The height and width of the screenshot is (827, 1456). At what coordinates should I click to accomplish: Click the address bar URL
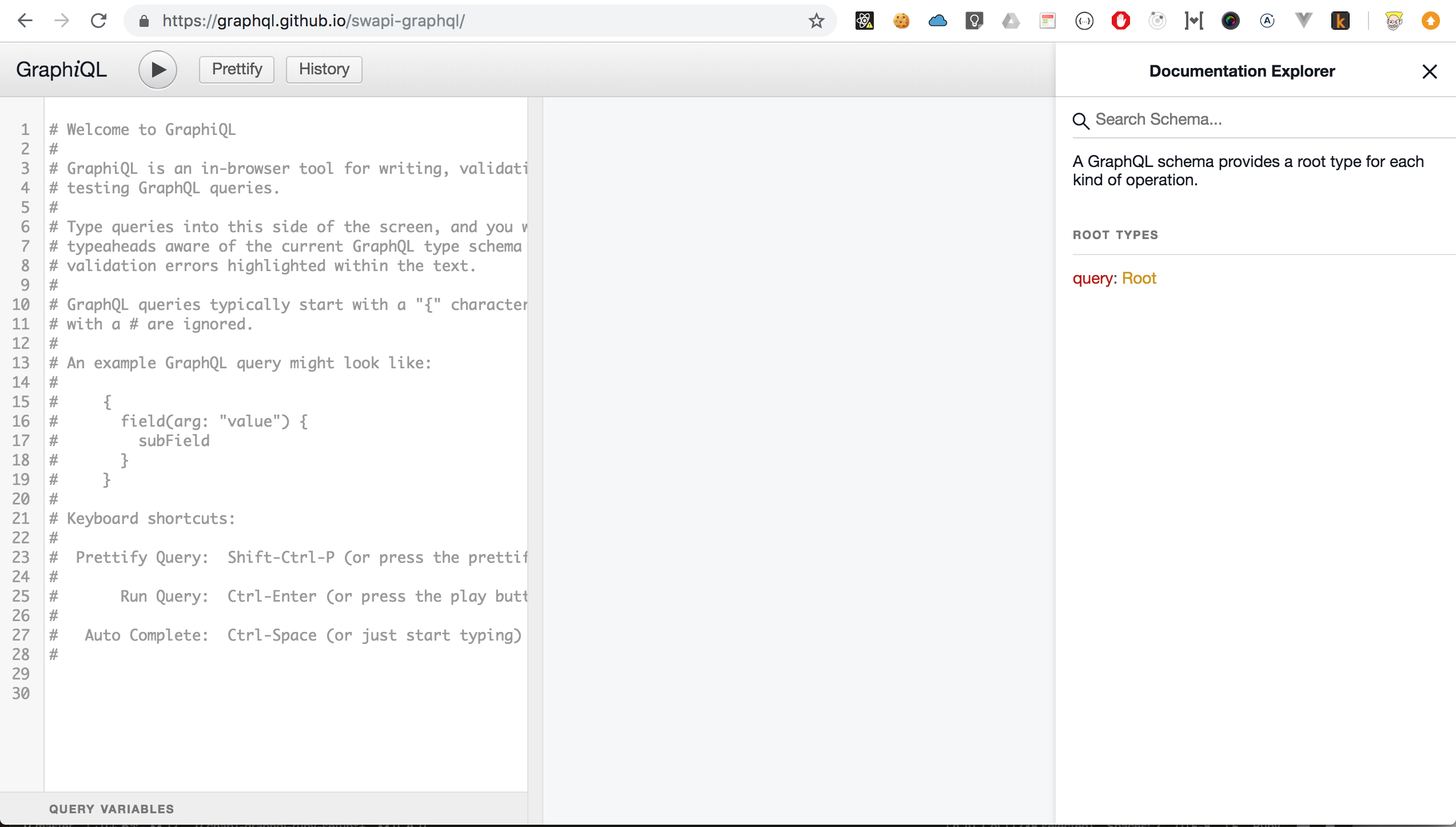pyautogui.click(x=313, y=21)
